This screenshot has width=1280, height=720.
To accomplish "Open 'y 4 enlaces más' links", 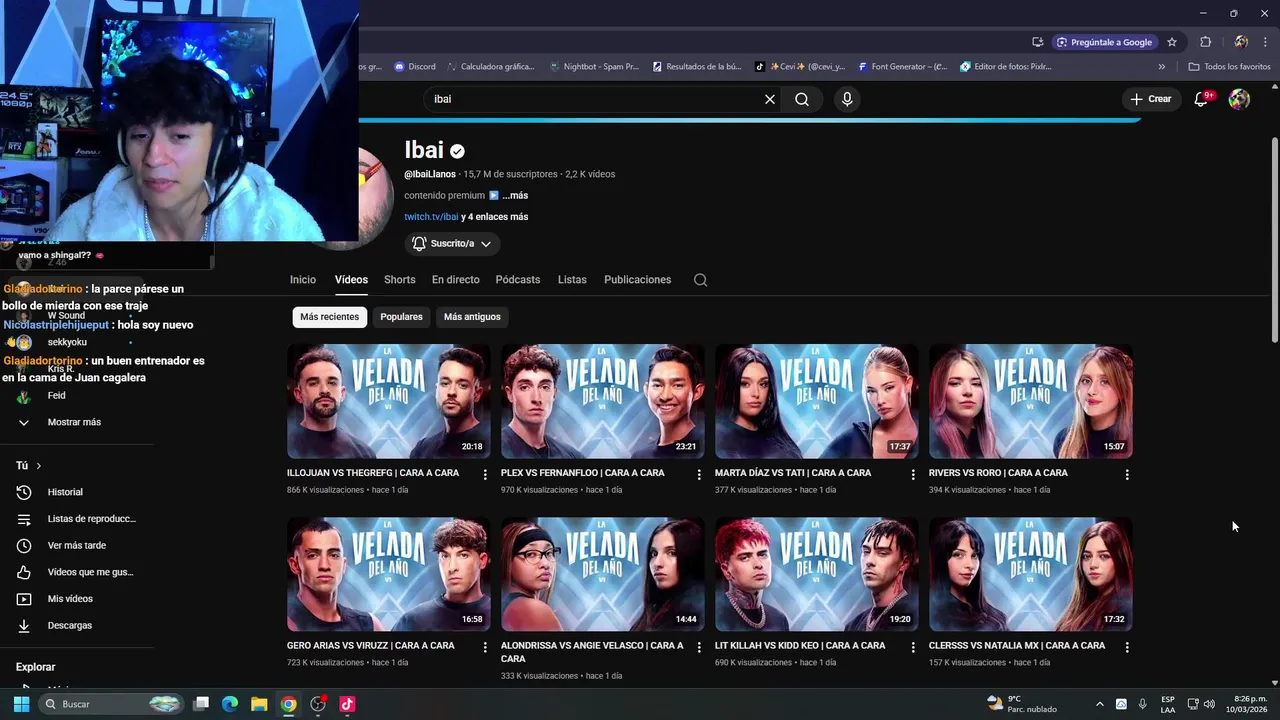I will point(495,217).
